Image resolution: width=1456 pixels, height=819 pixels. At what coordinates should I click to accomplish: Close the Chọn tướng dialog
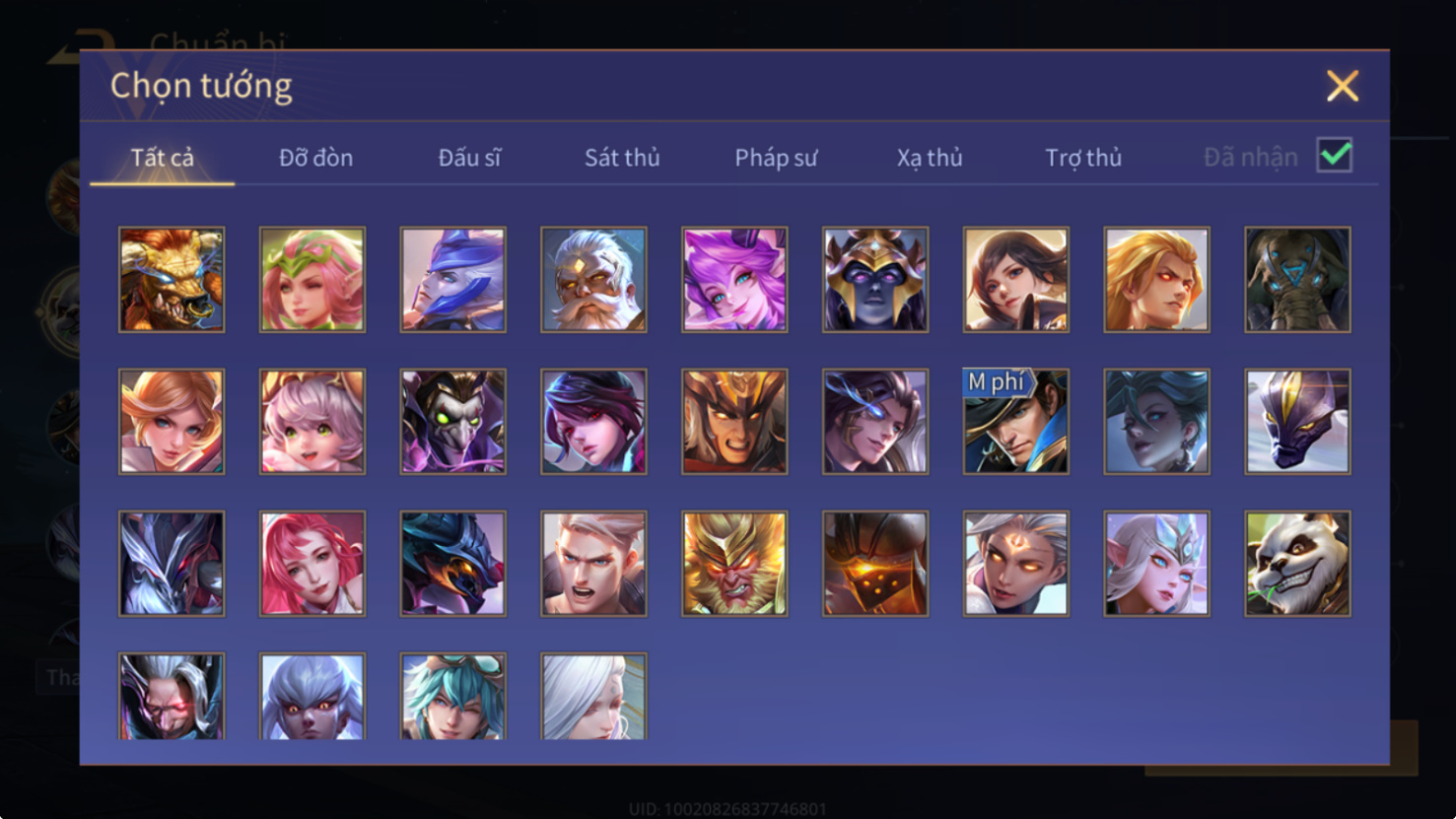point(1342,86)
